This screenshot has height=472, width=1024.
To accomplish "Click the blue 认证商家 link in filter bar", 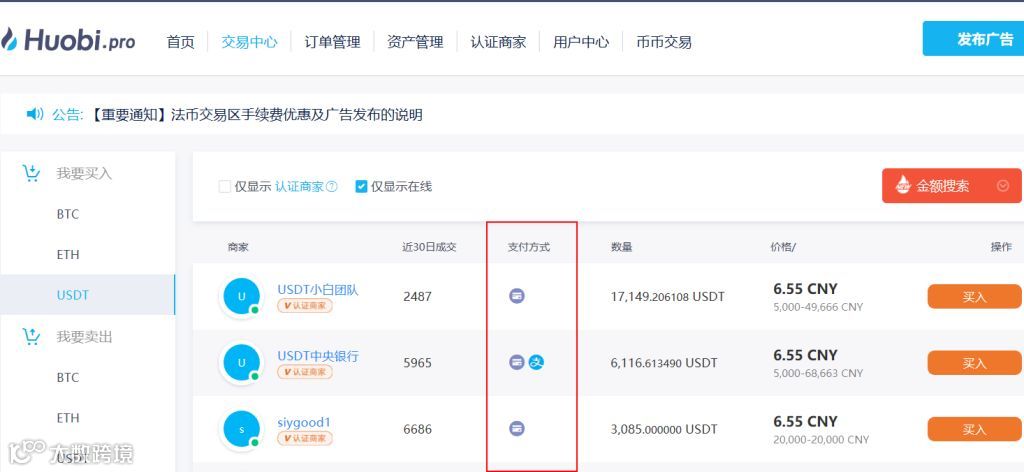I will pyautogui.click(x=299, y=187).
